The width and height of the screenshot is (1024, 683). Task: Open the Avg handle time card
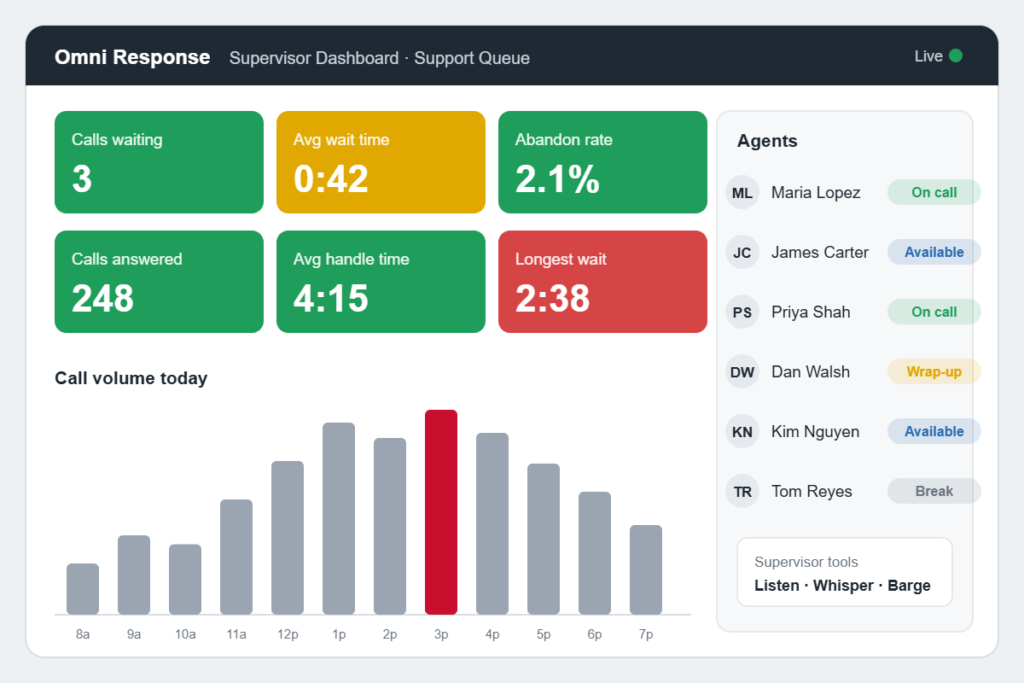tap(381, 281)
